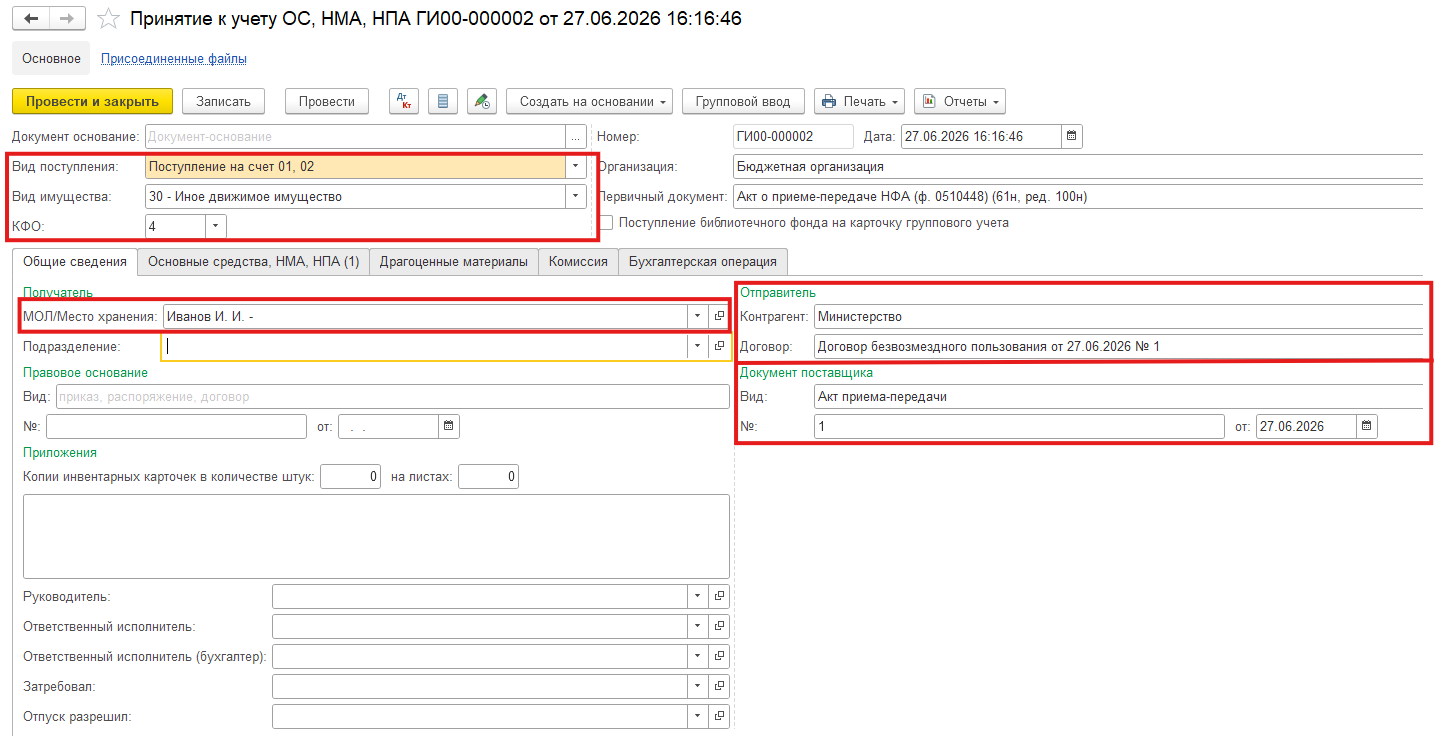Click Организация field Бюджетная организация
The image size is (1434, 736).
[1077, 167]
